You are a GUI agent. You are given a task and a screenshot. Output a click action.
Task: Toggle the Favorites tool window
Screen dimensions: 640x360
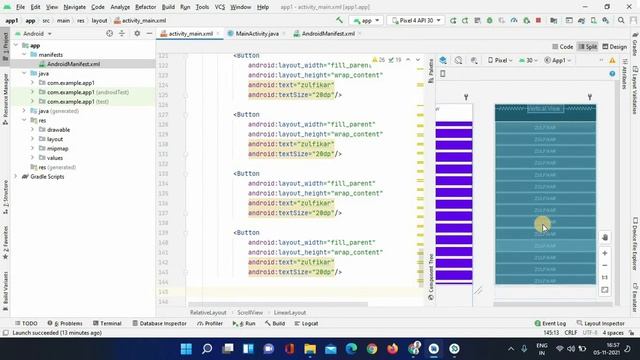[5, 243]
